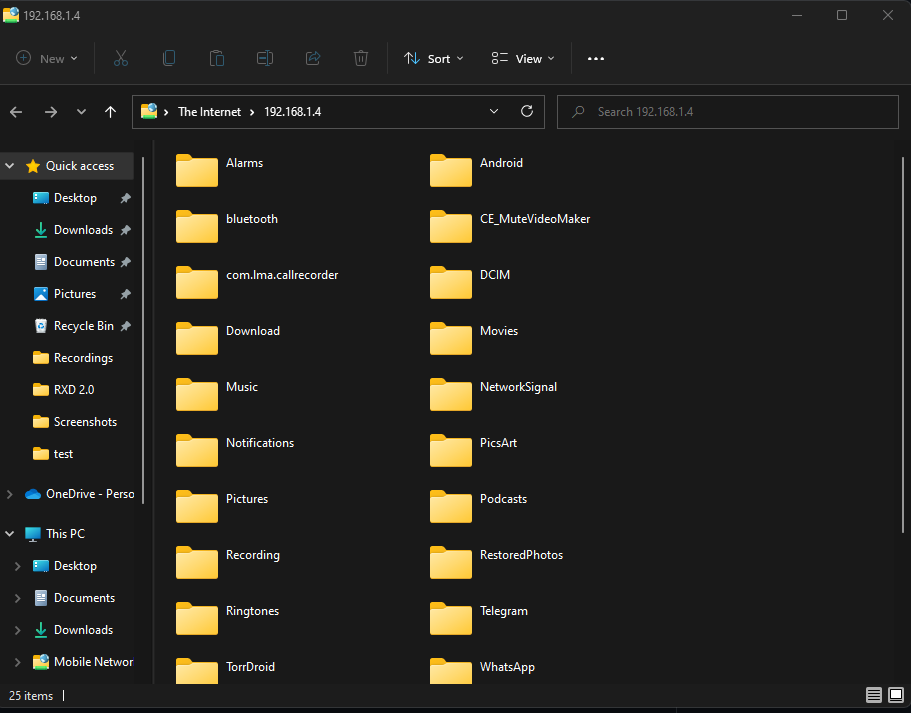
Task: Collapse the This PC tree node
Action: [x=10, y=533]
